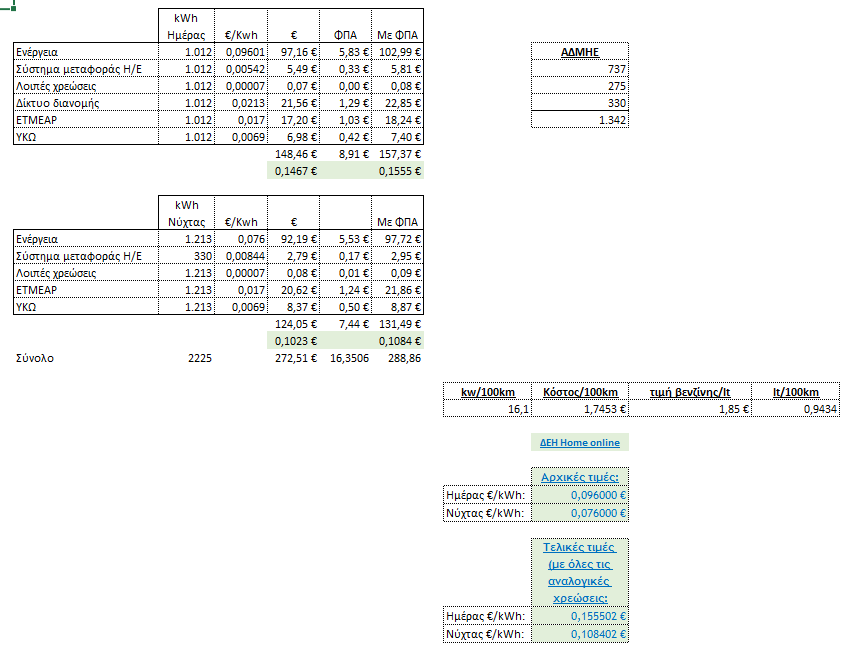The height and width of the screenshot is (650, 858).
Task: Open the ΔΕΗ Home online link
Action: (x=579, y=443)
